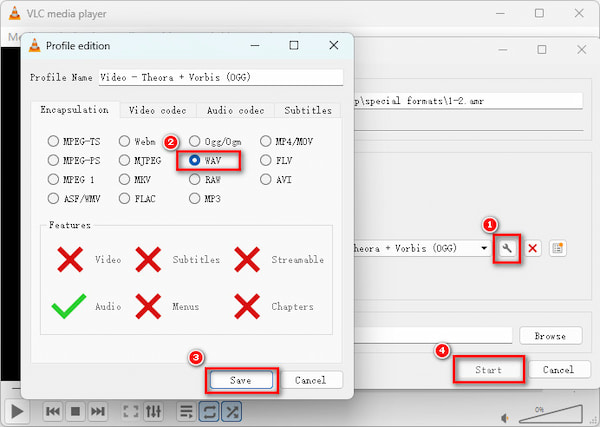Screen dimensions: 600x427
Task: Toggle loop mode icon
Action: (209, 412)
